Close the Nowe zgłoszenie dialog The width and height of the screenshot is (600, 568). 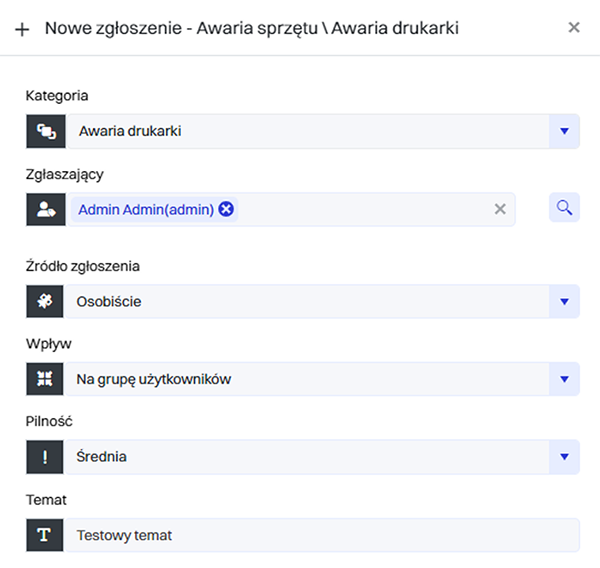click(574, 28)
